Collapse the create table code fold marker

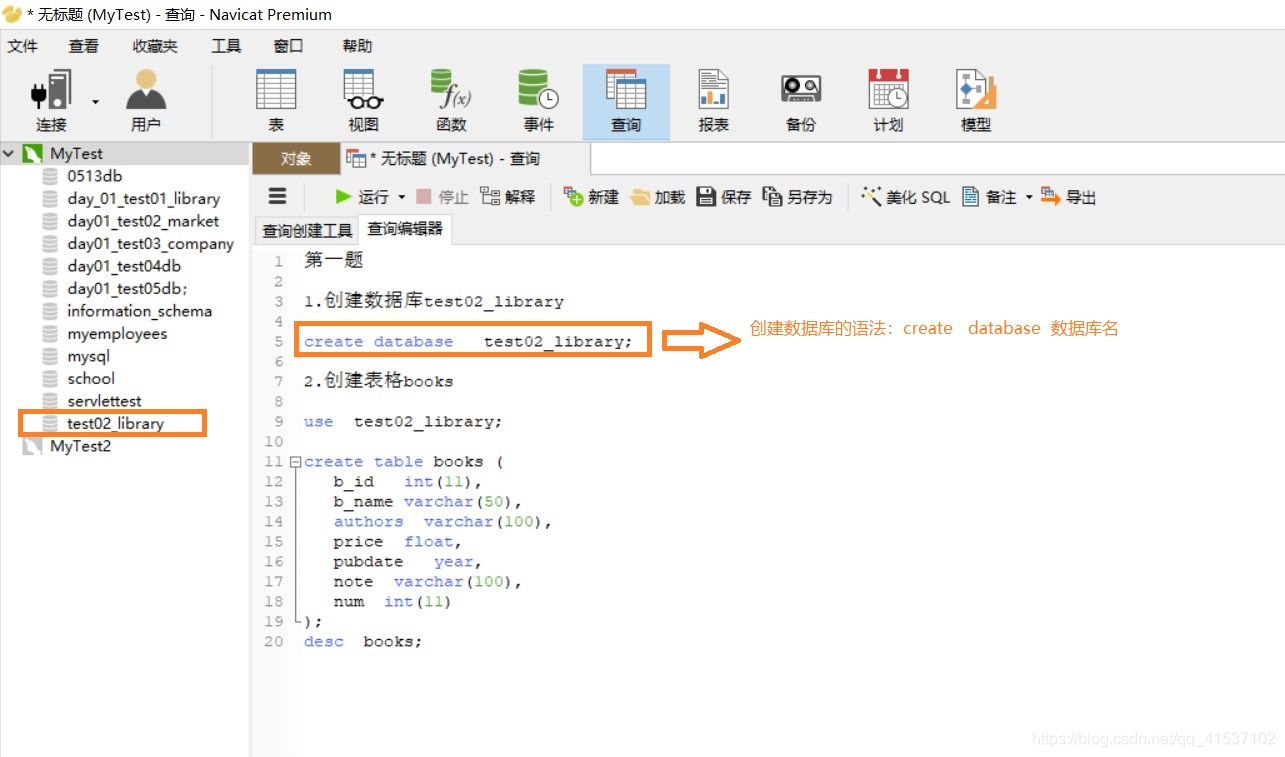click(295, 462)
